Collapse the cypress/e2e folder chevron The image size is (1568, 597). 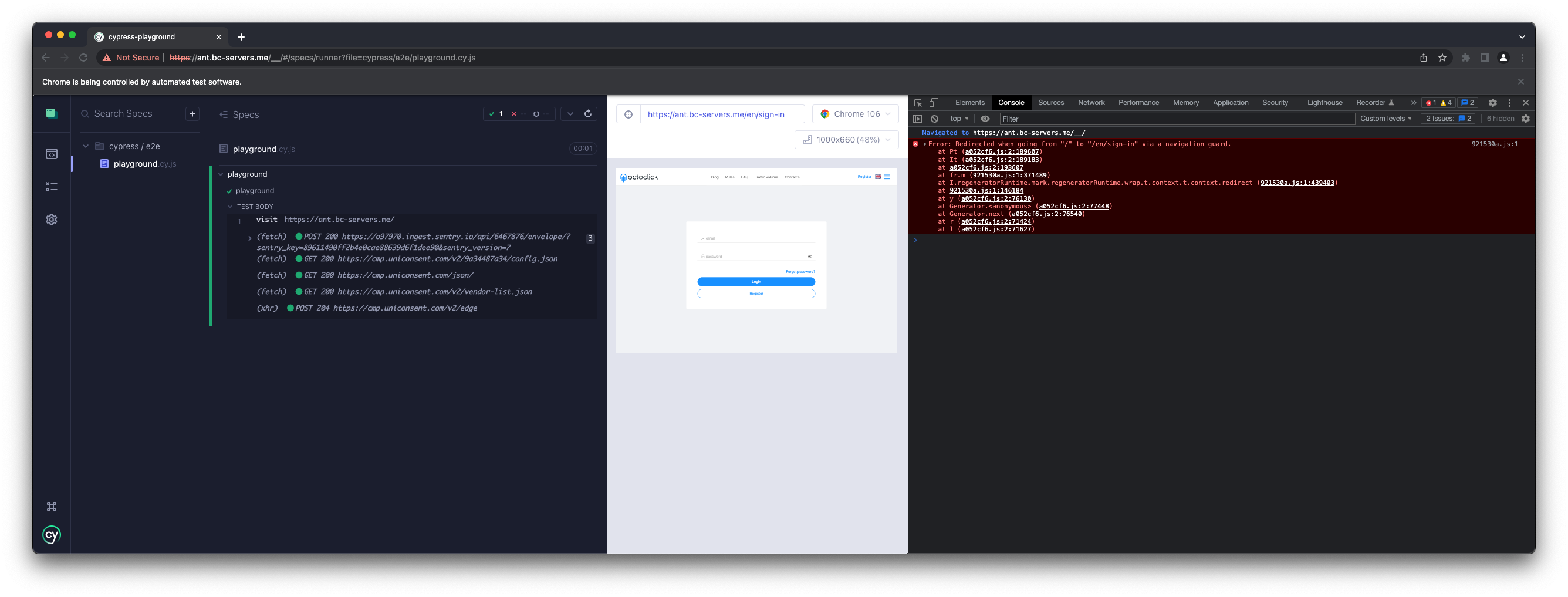pos(86,146)
